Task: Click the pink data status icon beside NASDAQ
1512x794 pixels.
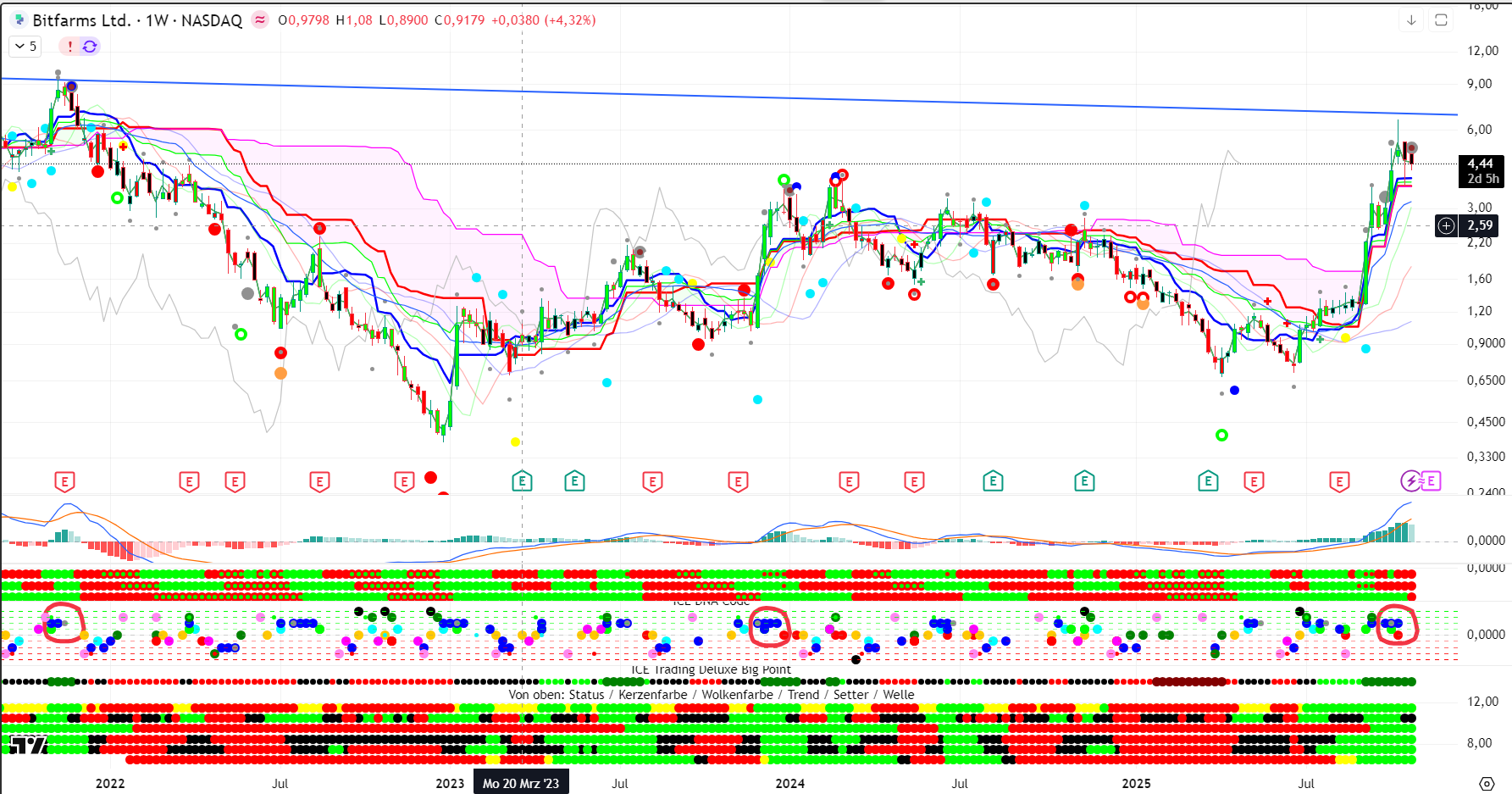Action: [260, 19]
